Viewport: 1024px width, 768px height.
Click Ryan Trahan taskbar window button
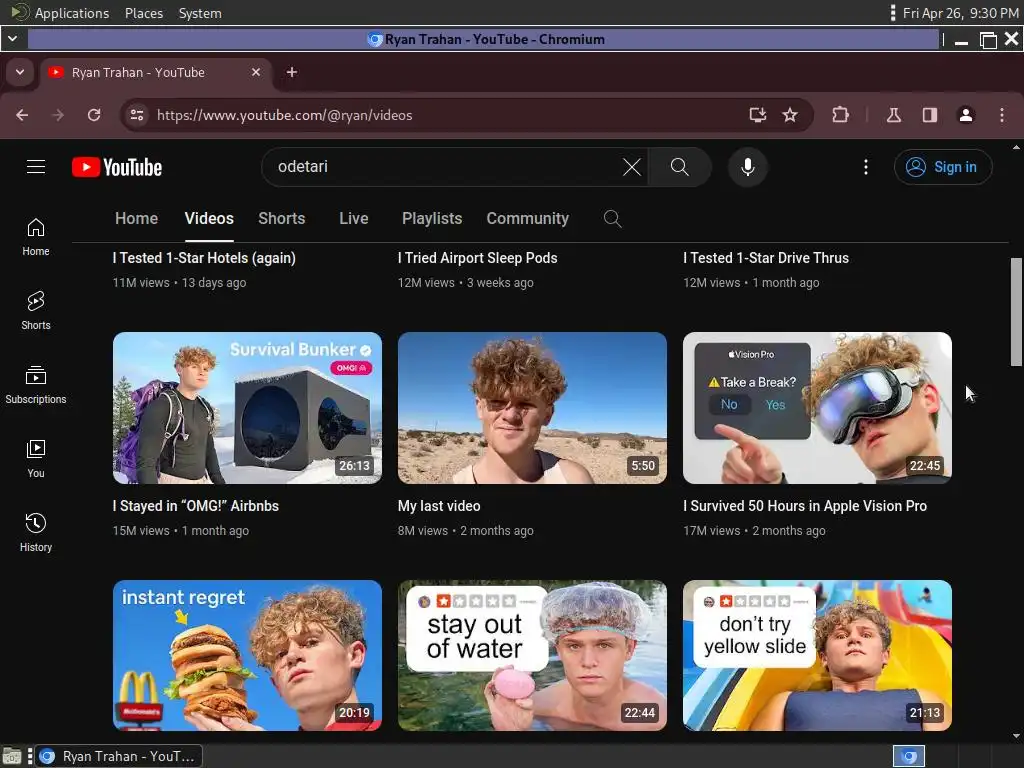point(118,756)
